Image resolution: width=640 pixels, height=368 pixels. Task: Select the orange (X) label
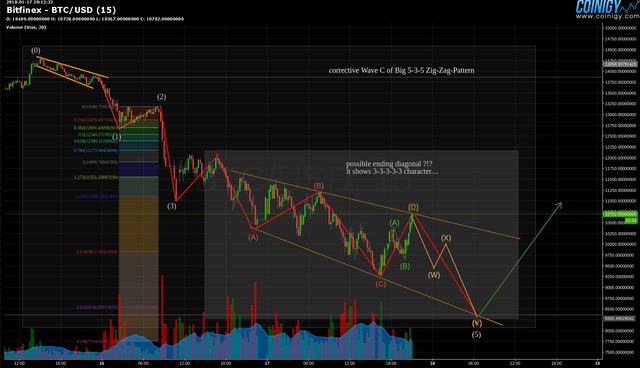[x=446, y=238]
